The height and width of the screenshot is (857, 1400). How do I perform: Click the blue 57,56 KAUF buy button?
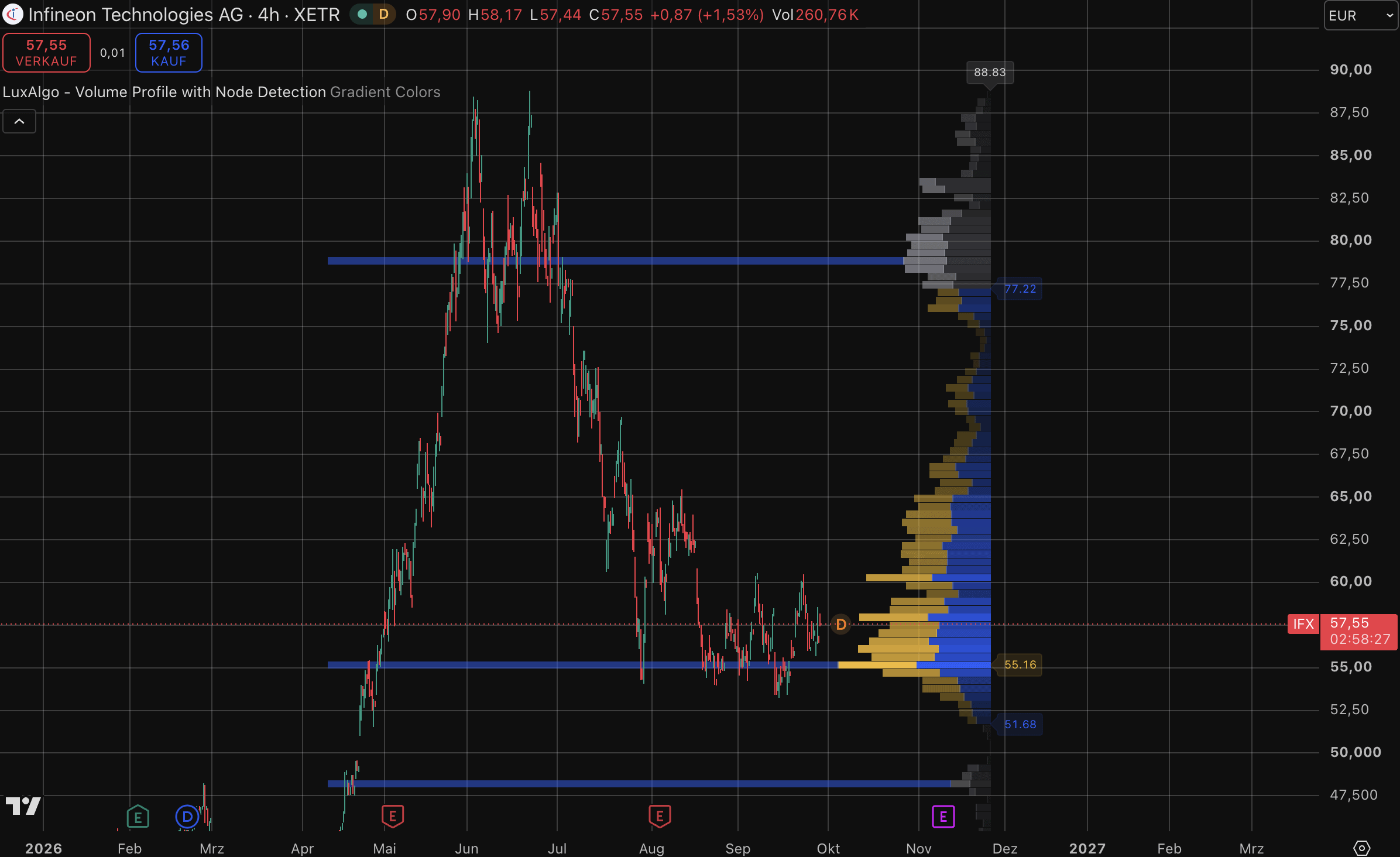pos(169,53)
